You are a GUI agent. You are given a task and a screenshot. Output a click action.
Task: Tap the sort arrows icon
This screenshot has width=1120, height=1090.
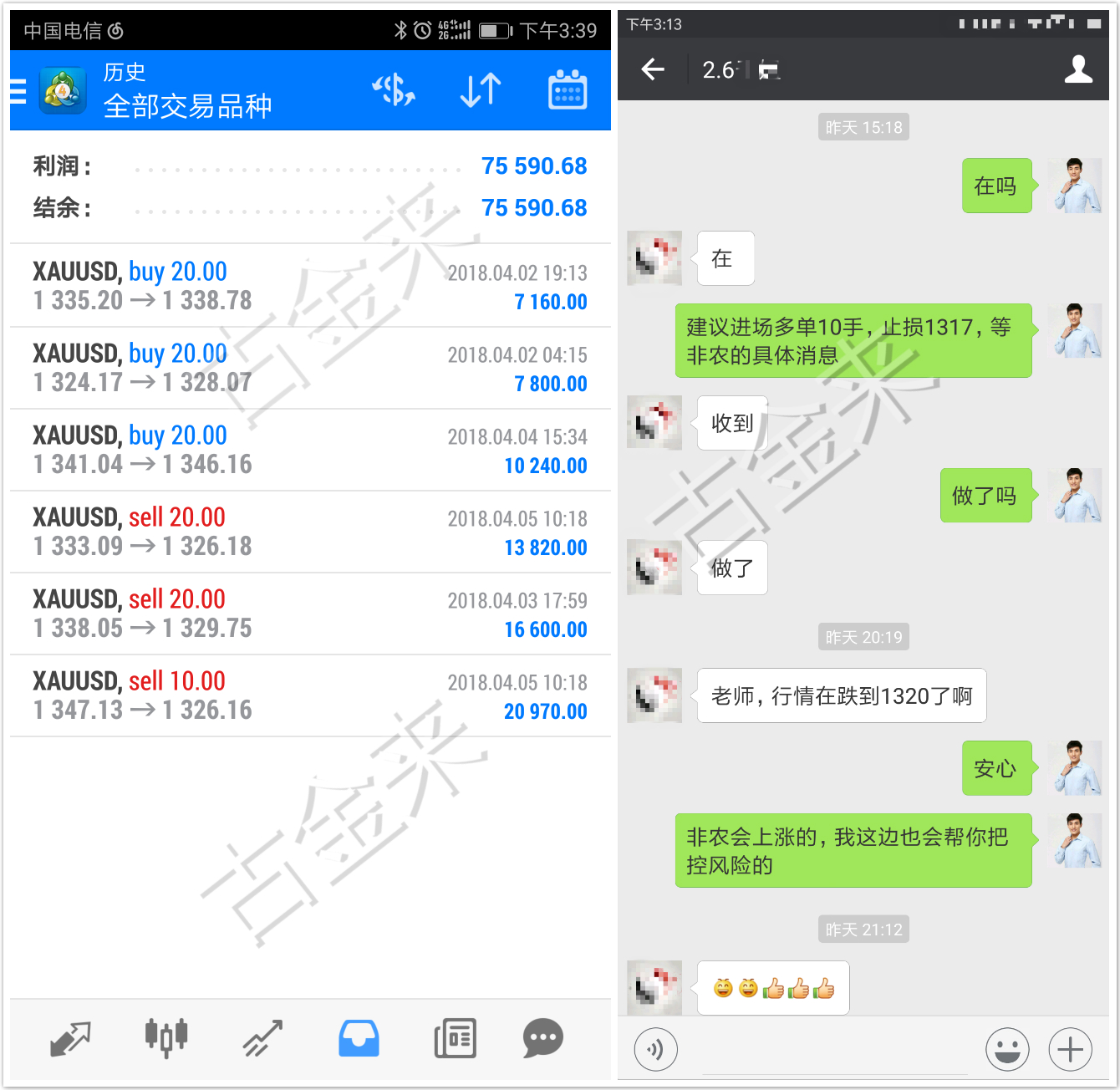point(481,90)
